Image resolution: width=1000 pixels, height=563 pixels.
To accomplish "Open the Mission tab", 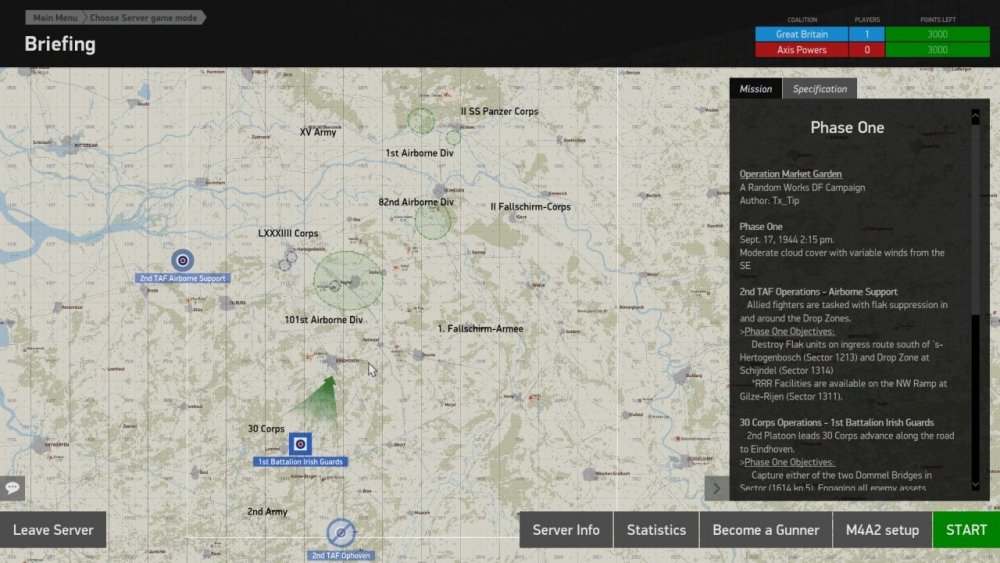I will (x=755, y=89).
